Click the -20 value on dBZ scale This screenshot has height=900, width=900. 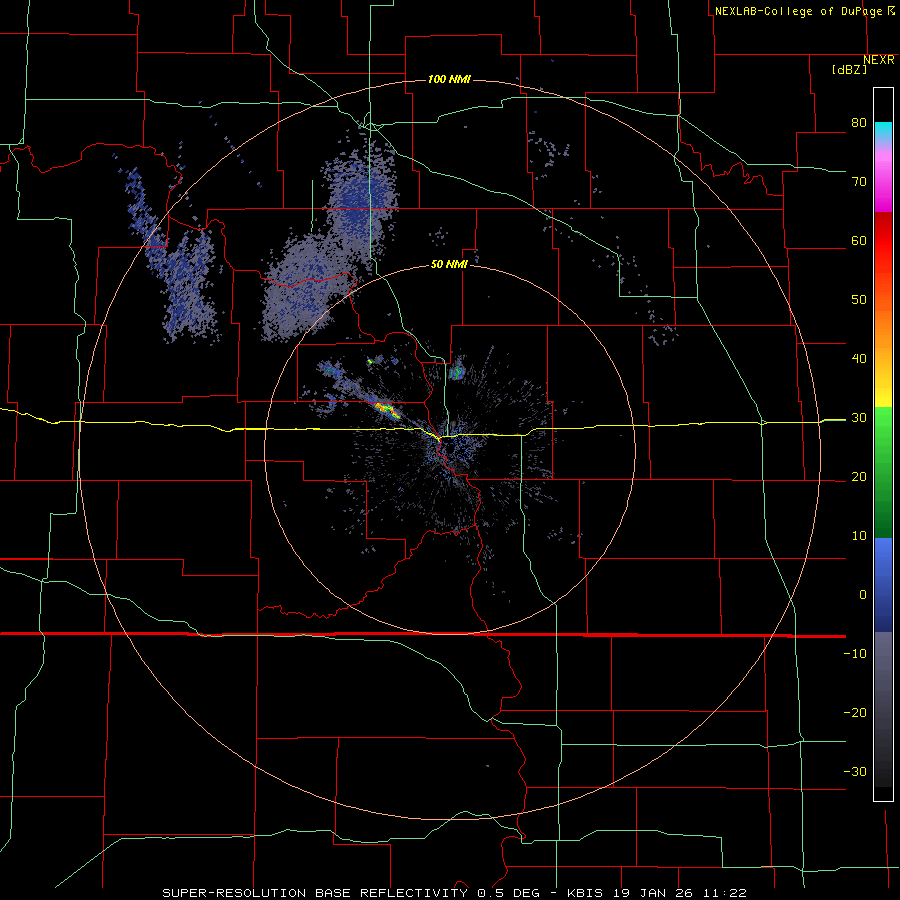pos(855,713)
